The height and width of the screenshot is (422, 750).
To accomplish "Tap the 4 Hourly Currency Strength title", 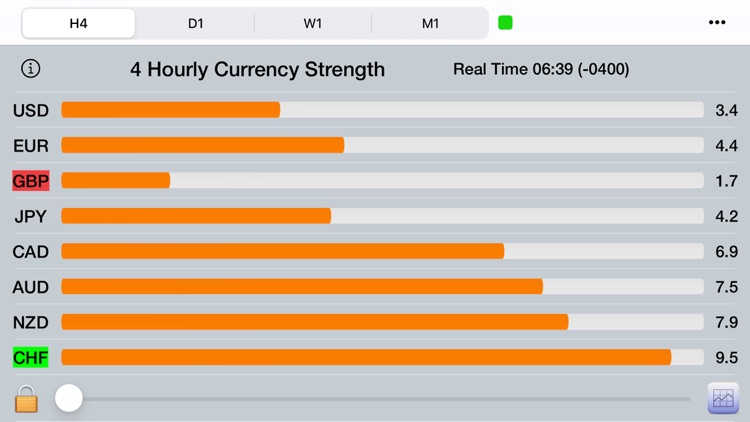I will tap(257, 70).
